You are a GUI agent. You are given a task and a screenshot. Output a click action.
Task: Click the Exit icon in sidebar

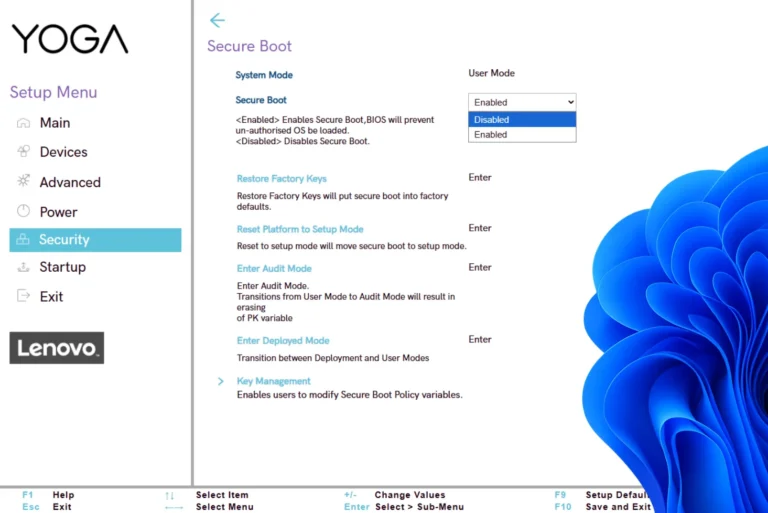click(x=24, y=296)
